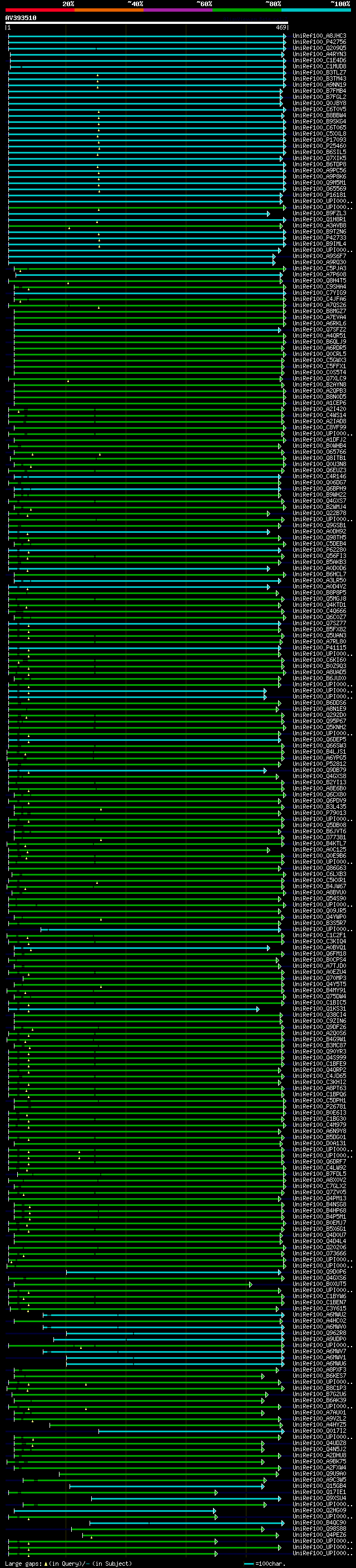Open hit UniRef100_B9FZL3
356x1568 pixels.
[x=319, y=213]
